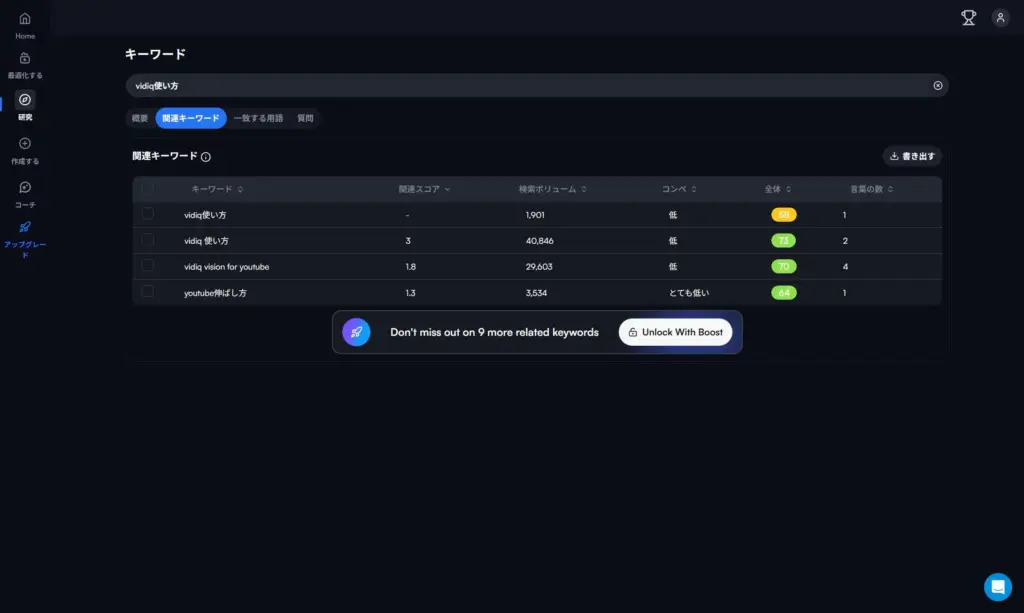Screen dimensions: 1024x613
Task: Check the vidiq使い方 row checkbox
Action: 148,213
